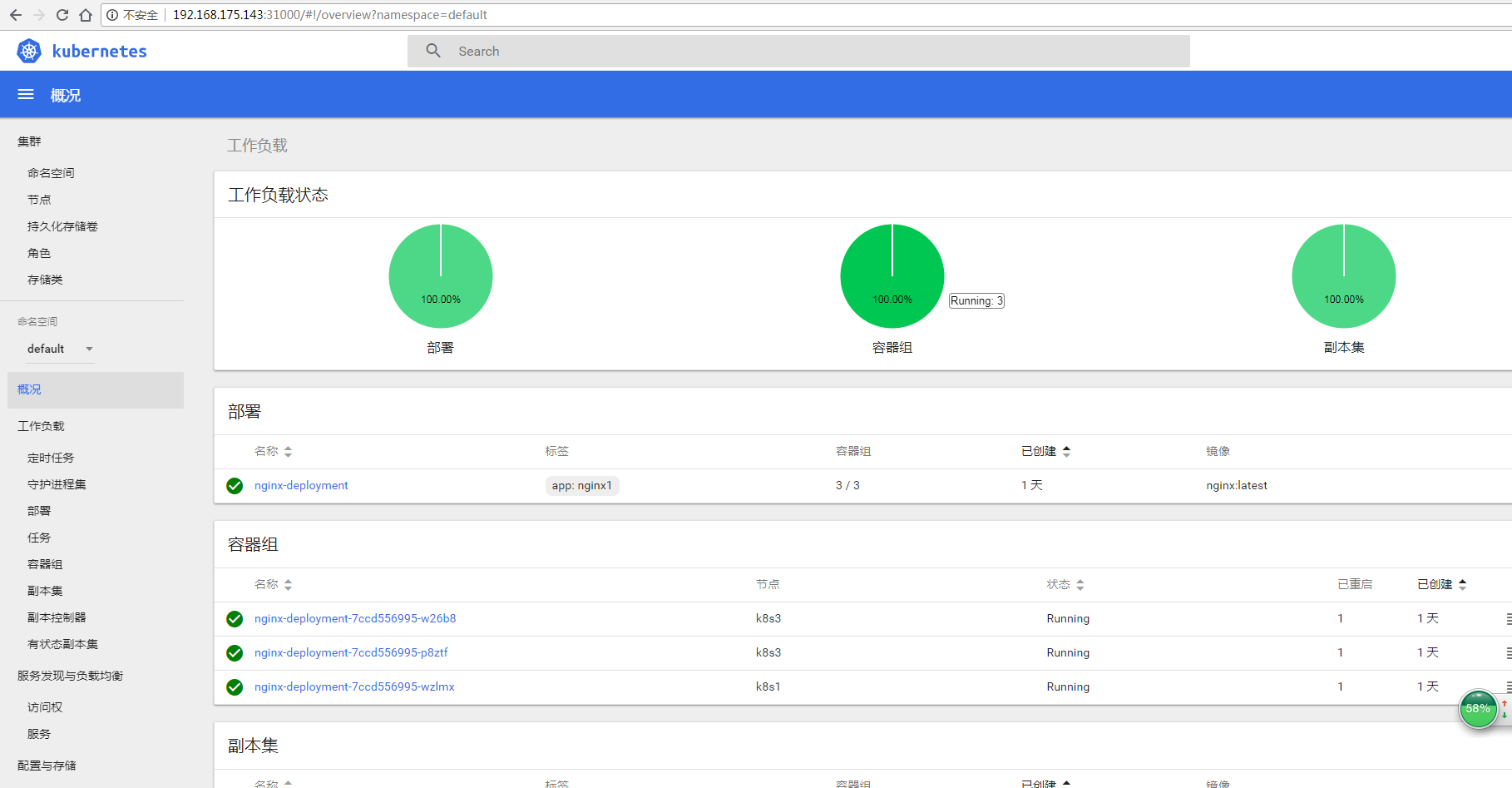Click status icon of pod ending wzlmx
1512x788 pixels.
(x=235, y=686)
